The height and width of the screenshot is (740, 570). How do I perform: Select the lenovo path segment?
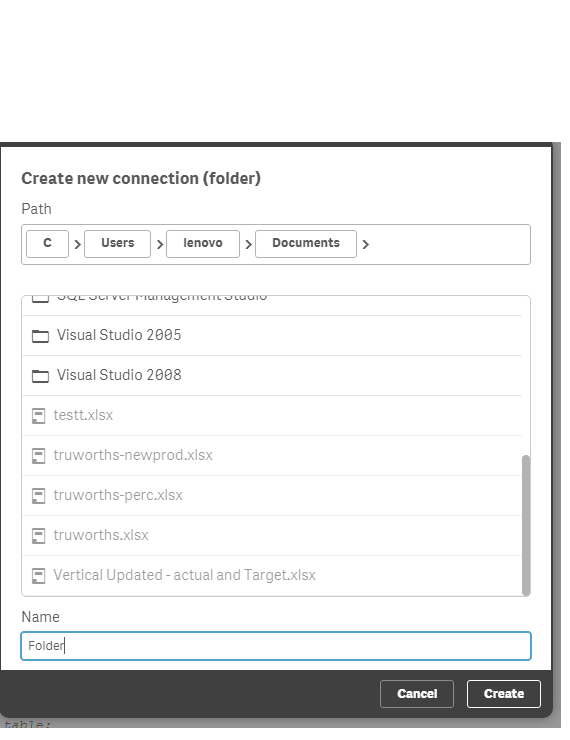(203, 244)
